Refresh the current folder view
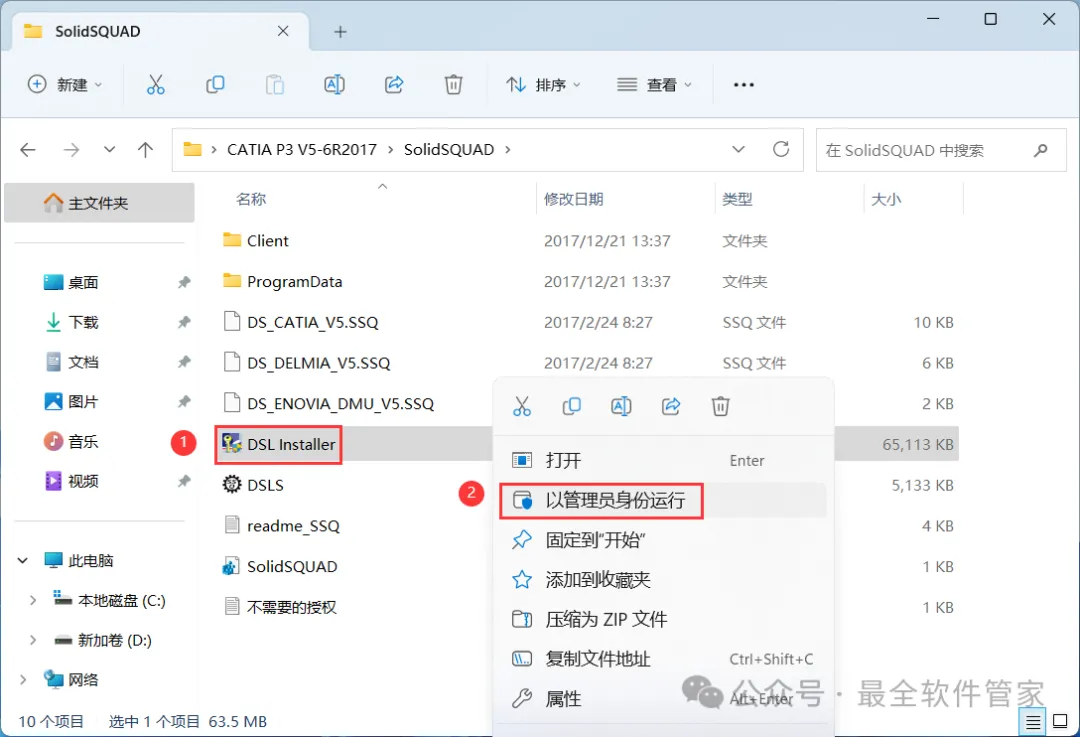 (781, 149)
